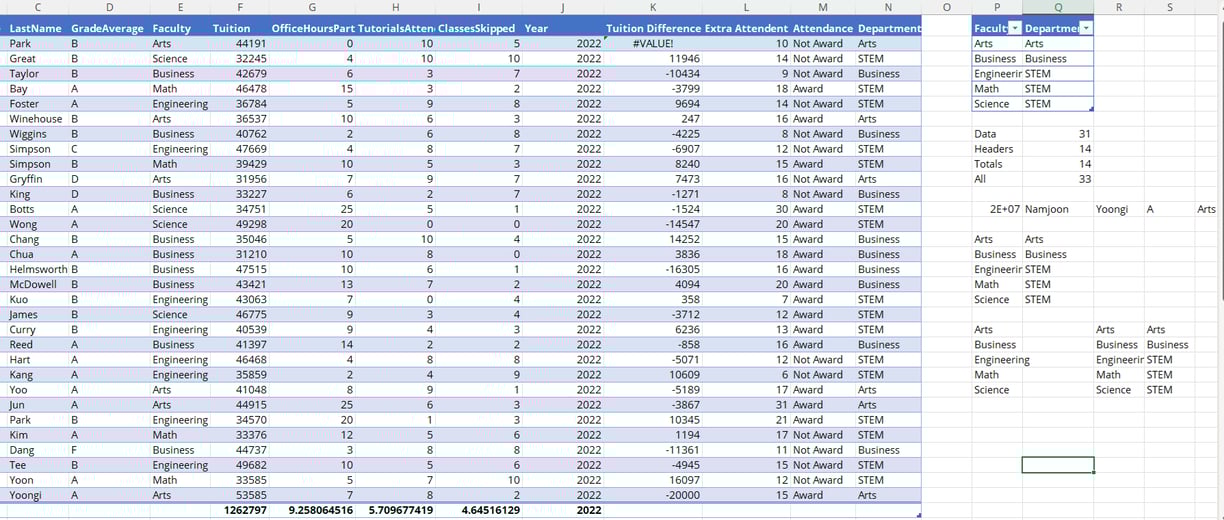Viewport: 1224px width, 520px height.
Task: Select column F header
Action: pos(240,7)
